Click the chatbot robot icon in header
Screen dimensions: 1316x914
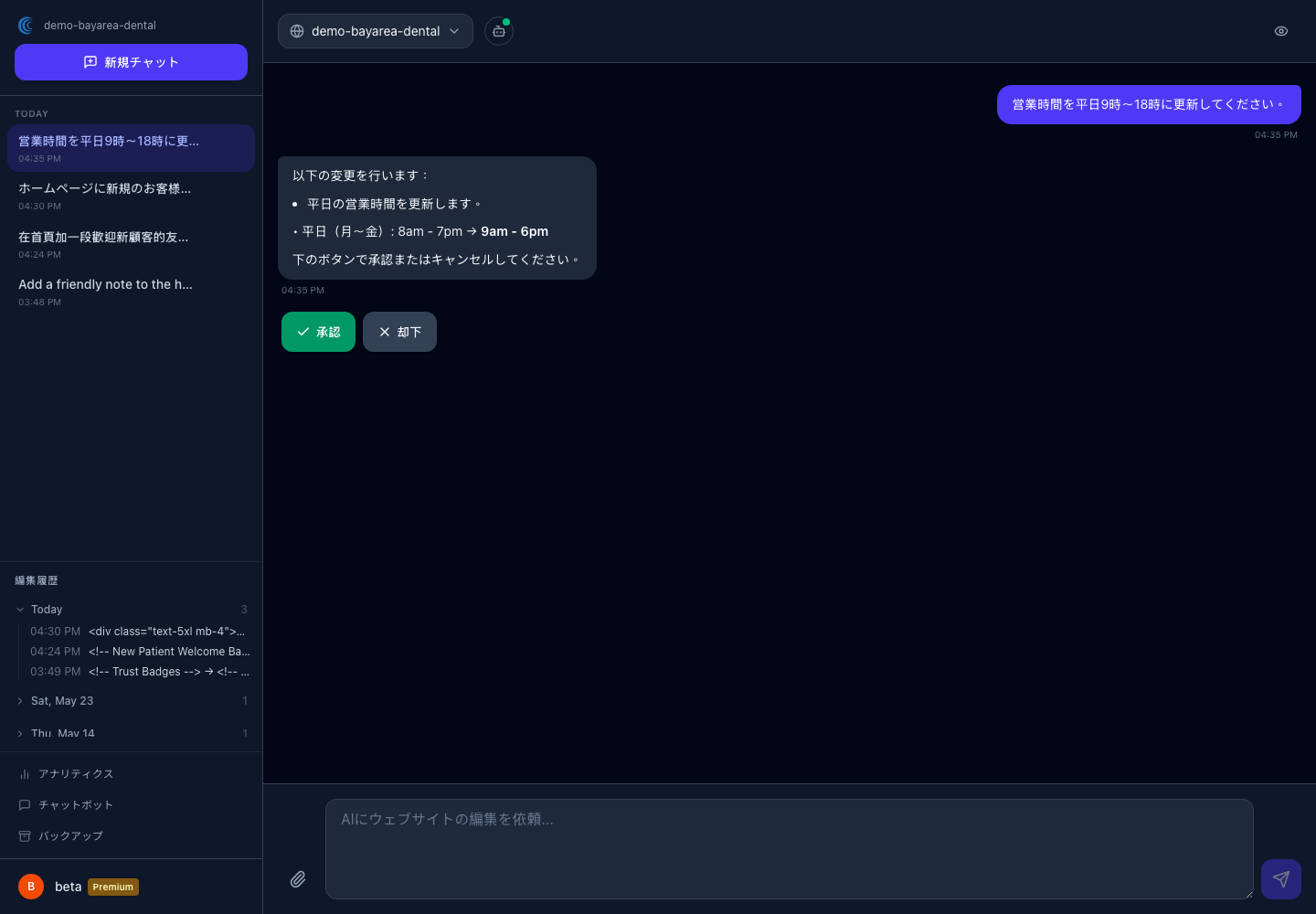click(x=499, y=31)
